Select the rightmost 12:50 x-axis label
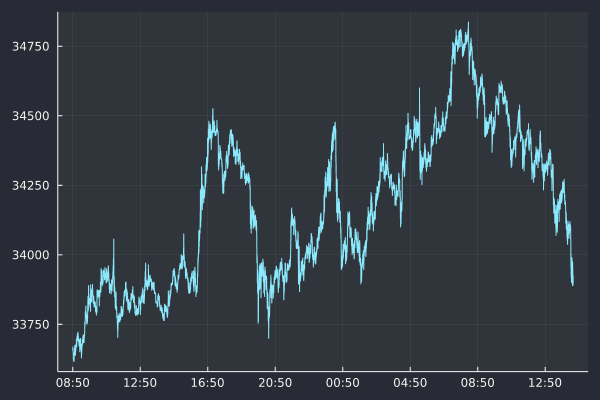600x400 pixels. [x=545, y=383]
